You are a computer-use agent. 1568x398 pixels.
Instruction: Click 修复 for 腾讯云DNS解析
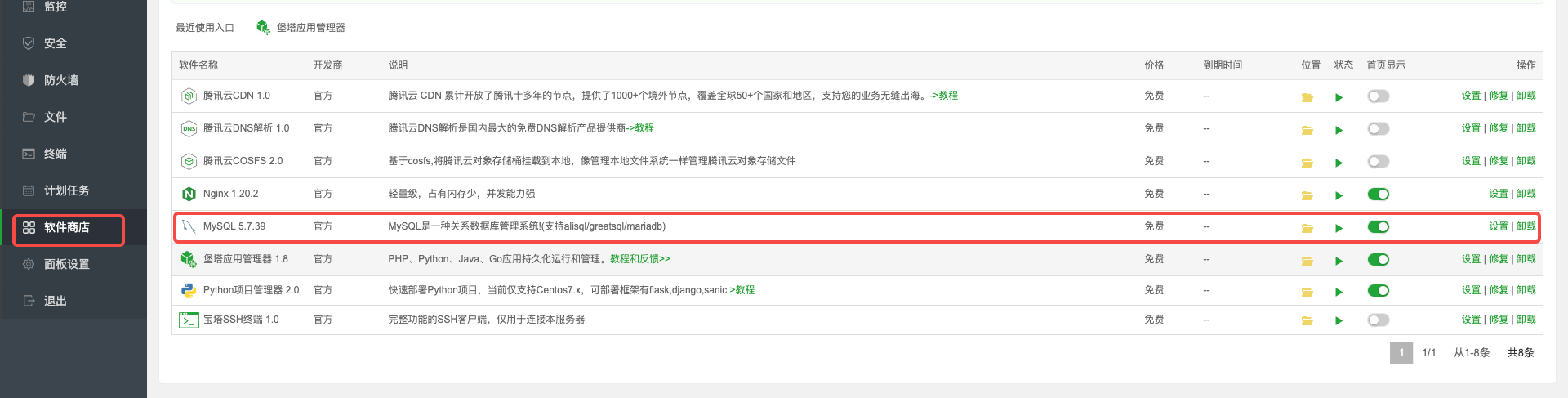(x=1499, y=128)
